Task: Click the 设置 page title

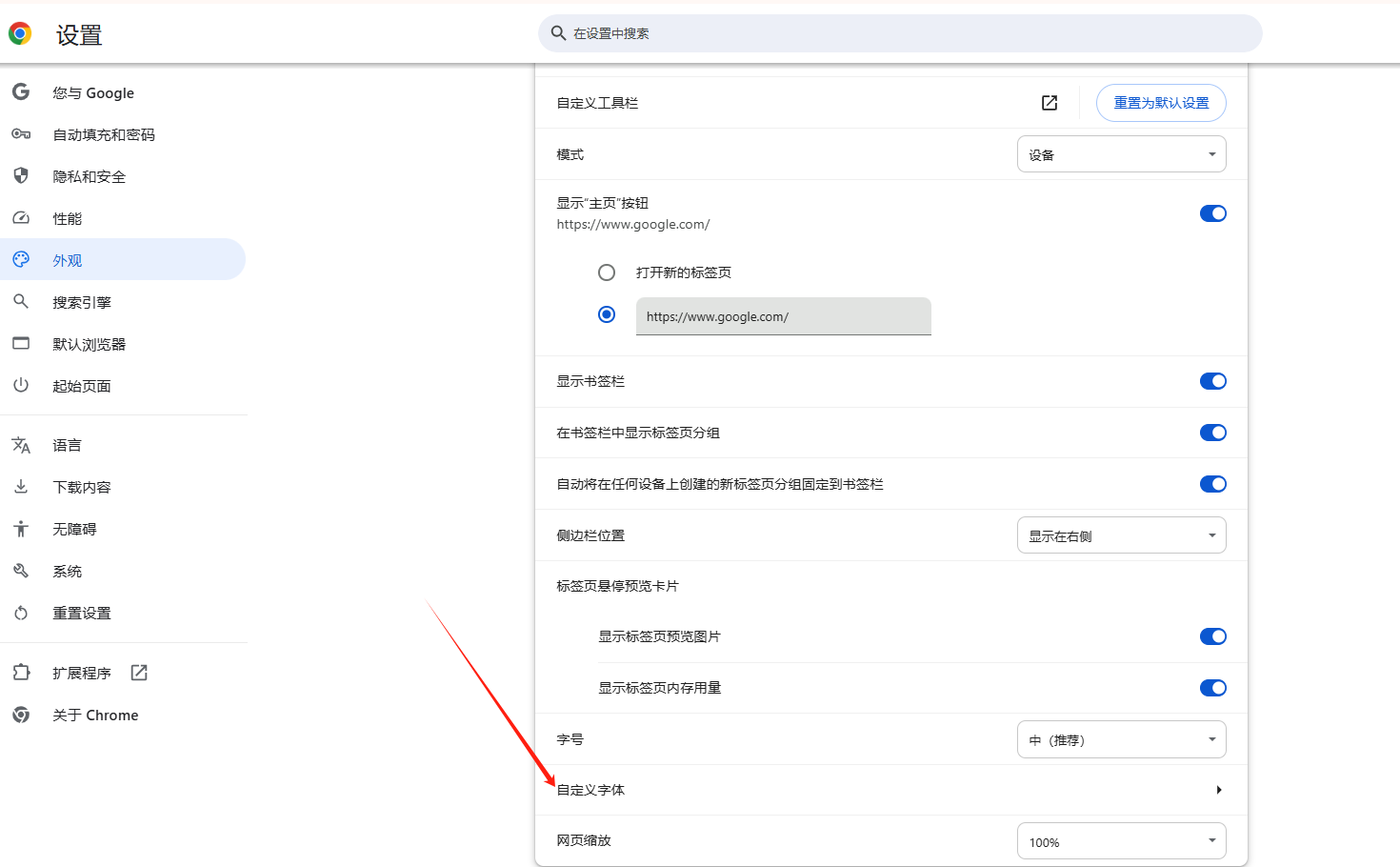Action: [x=79, y=35]
